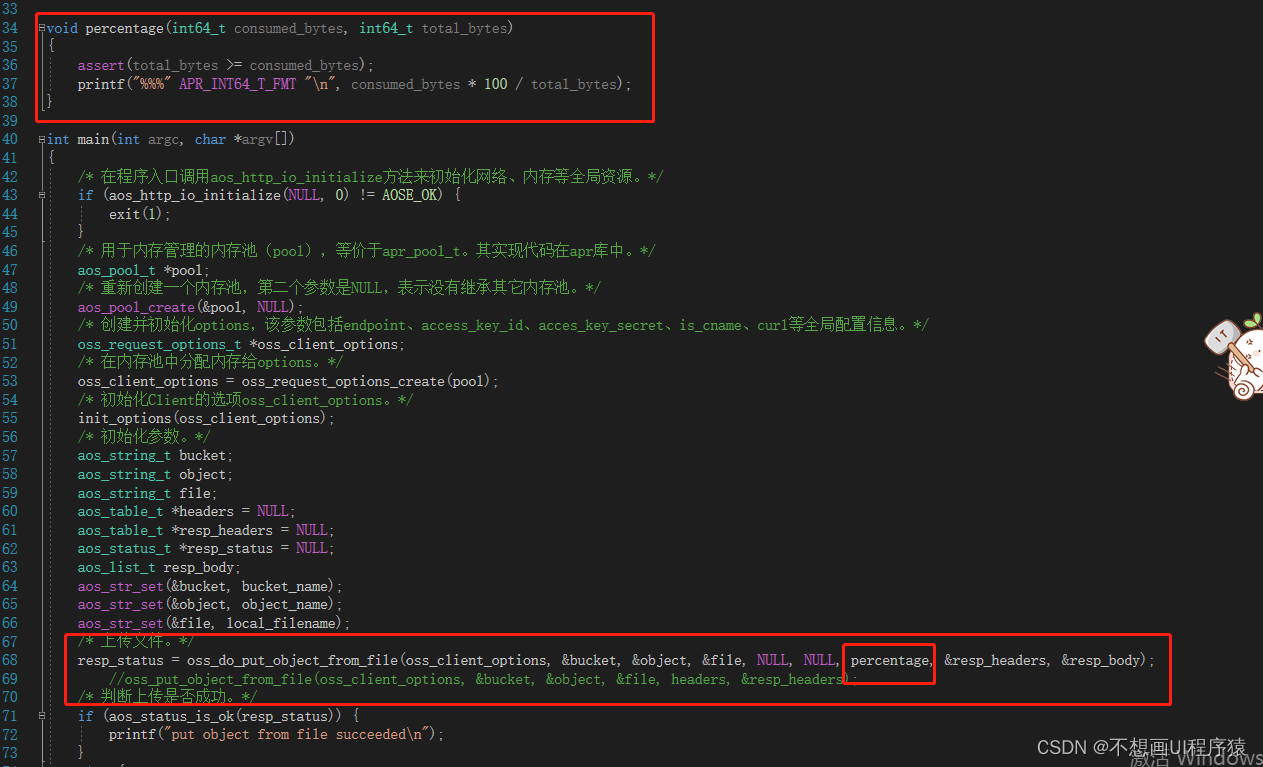Viewport: 1263px width, 767px height.
Task: Select the NULL argument on line 49
Action: point(271,306)
